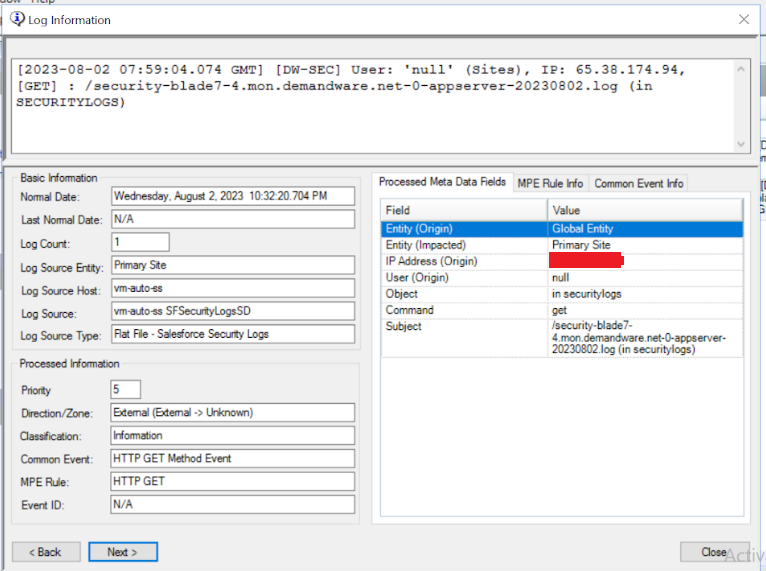Close the Log Information dialog via X
766x571 pixels.
(743, 19)
